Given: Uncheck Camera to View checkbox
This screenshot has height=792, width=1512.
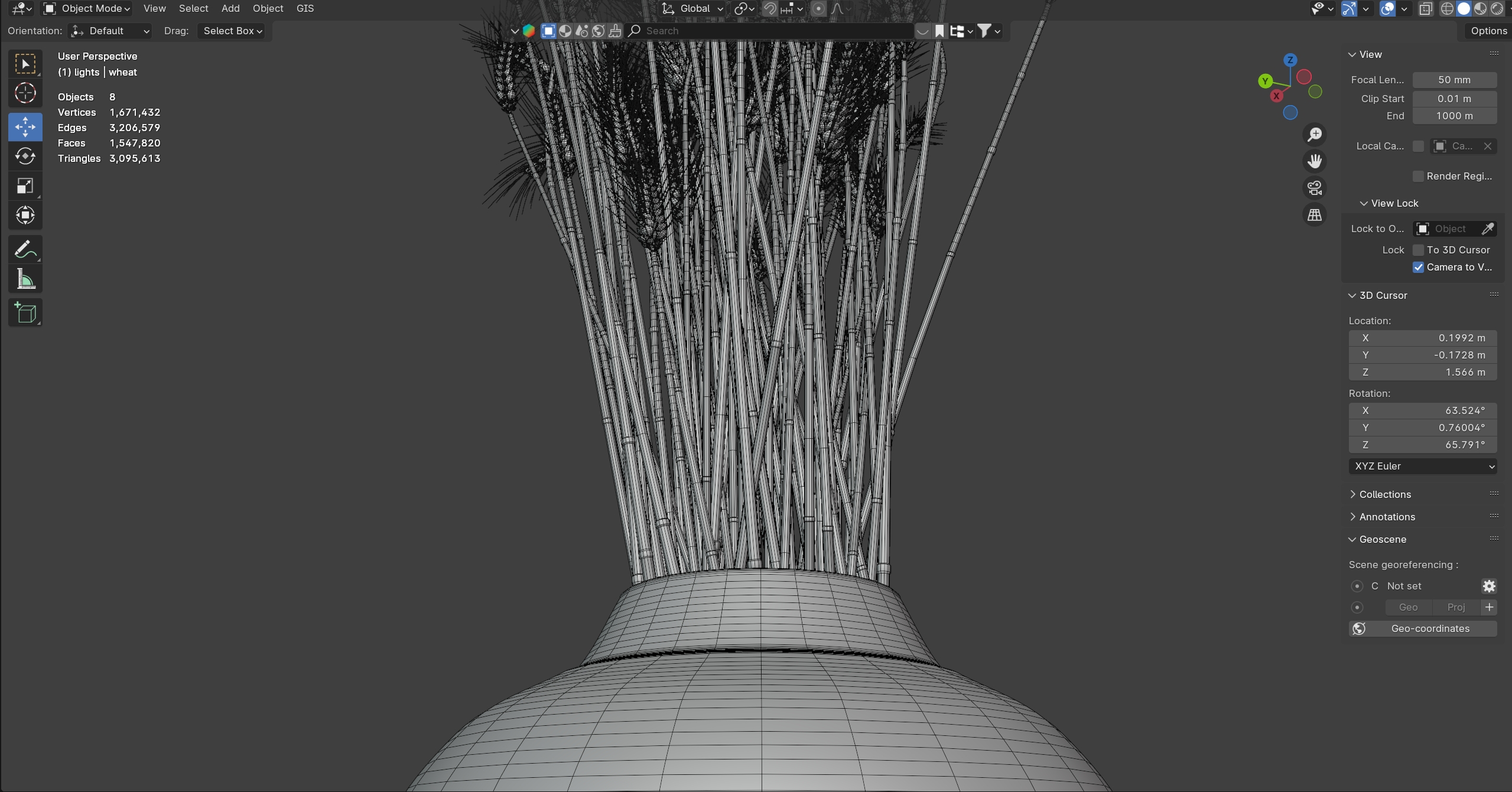Looking at the screenshot, I should pos(1418,268).
